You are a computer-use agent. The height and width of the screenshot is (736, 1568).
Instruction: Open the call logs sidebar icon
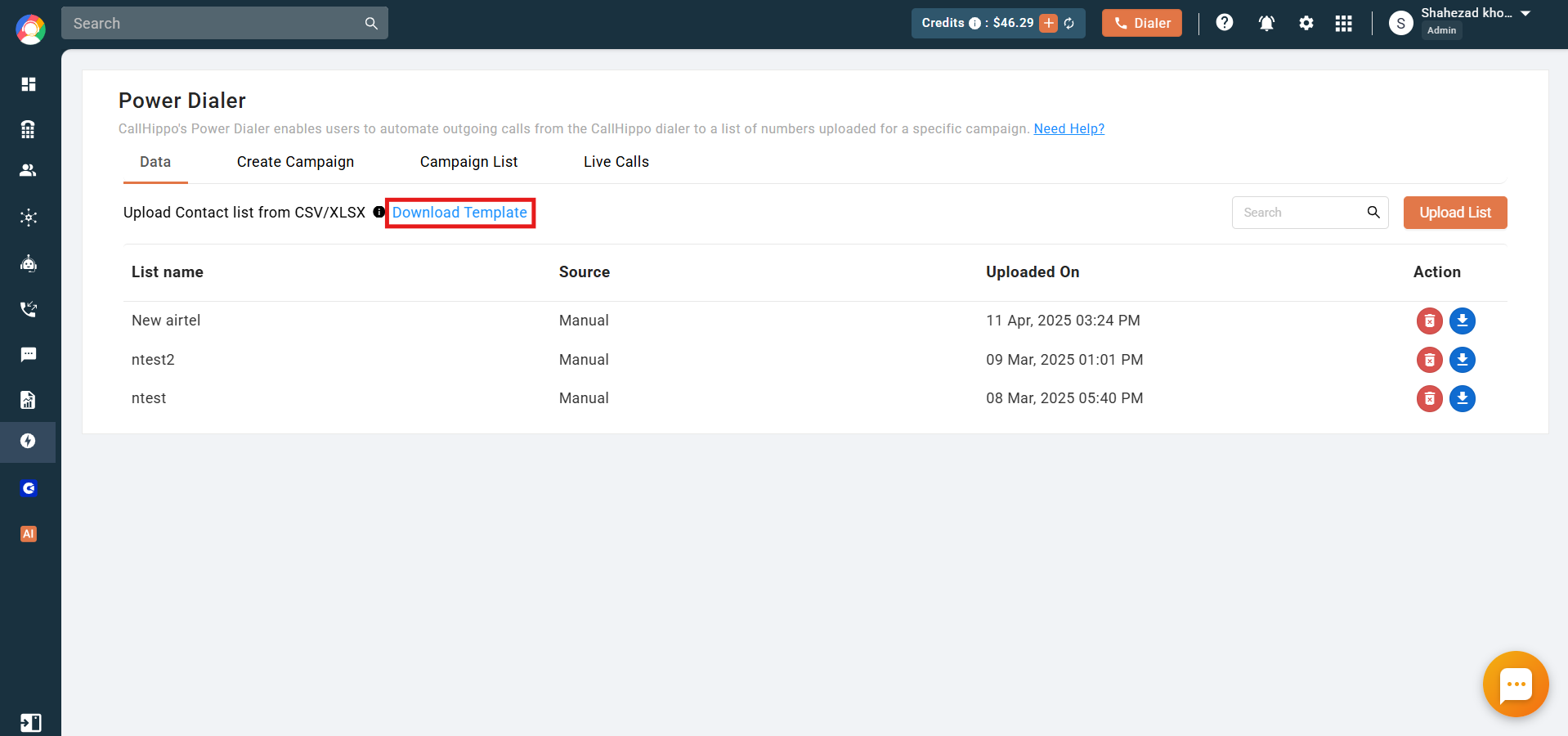(x=29, y=309)
